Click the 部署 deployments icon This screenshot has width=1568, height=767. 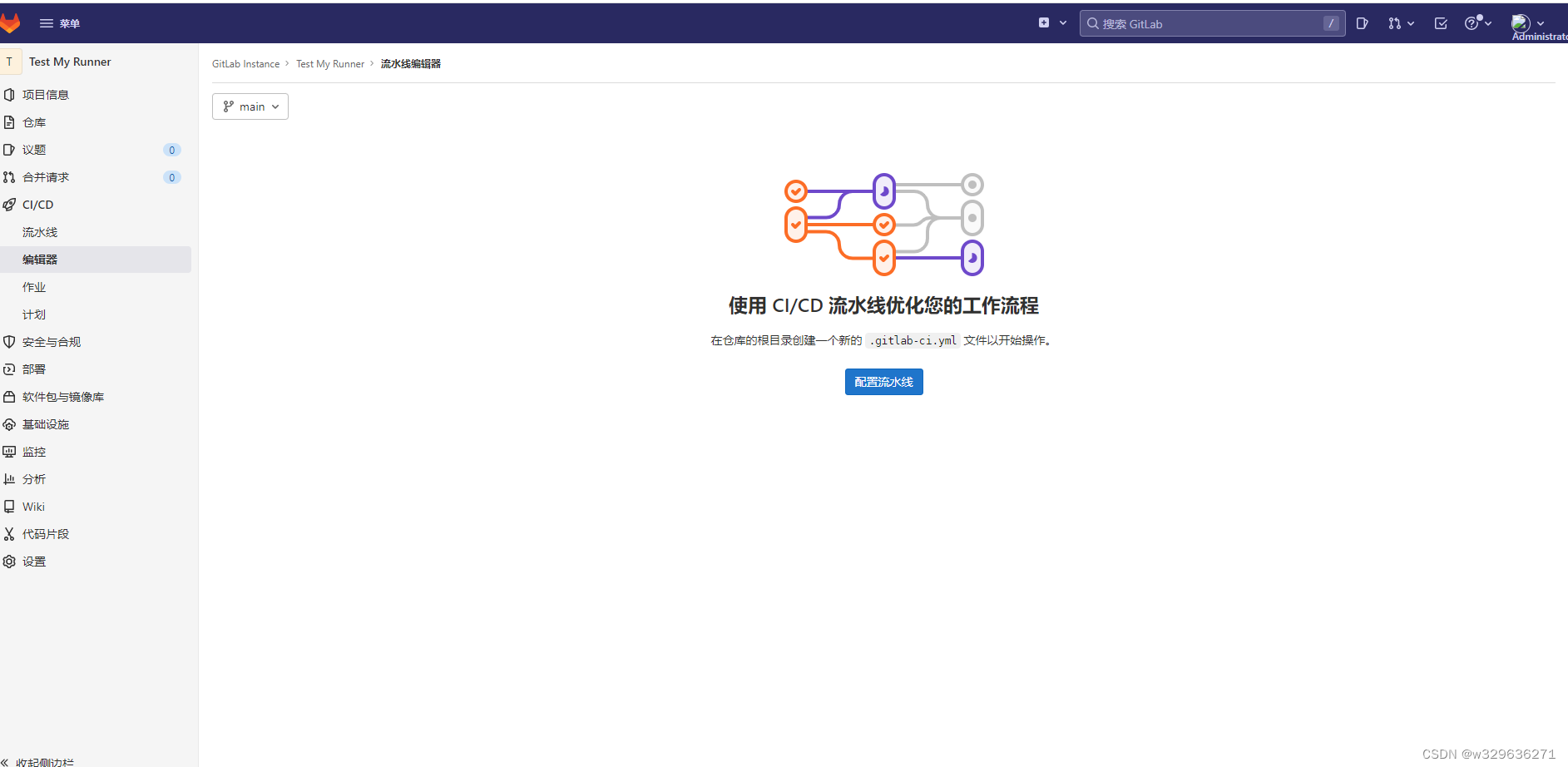pyautogui.click(x=9, y=369)
